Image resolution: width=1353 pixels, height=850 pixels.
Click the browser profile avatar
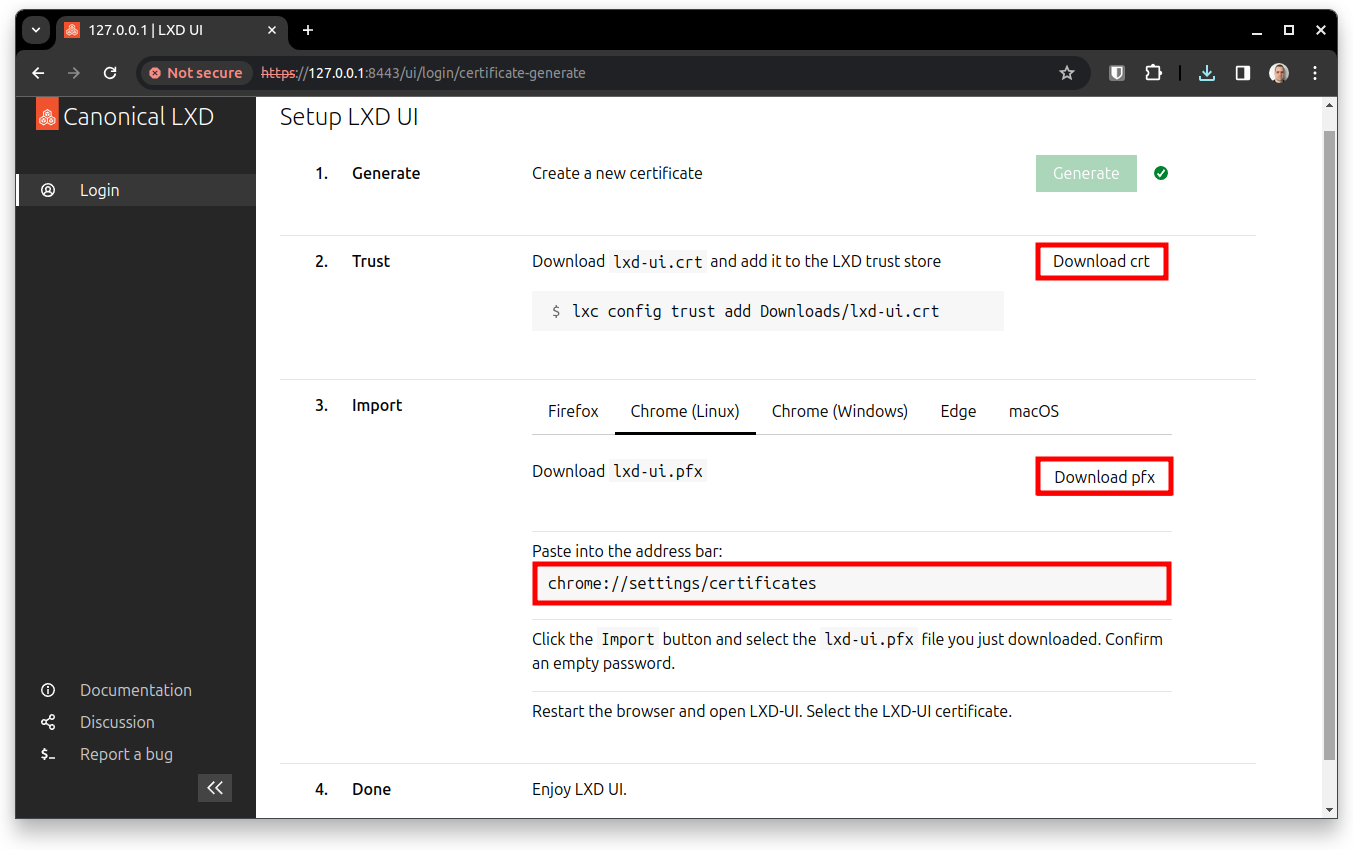(1279, 72)
